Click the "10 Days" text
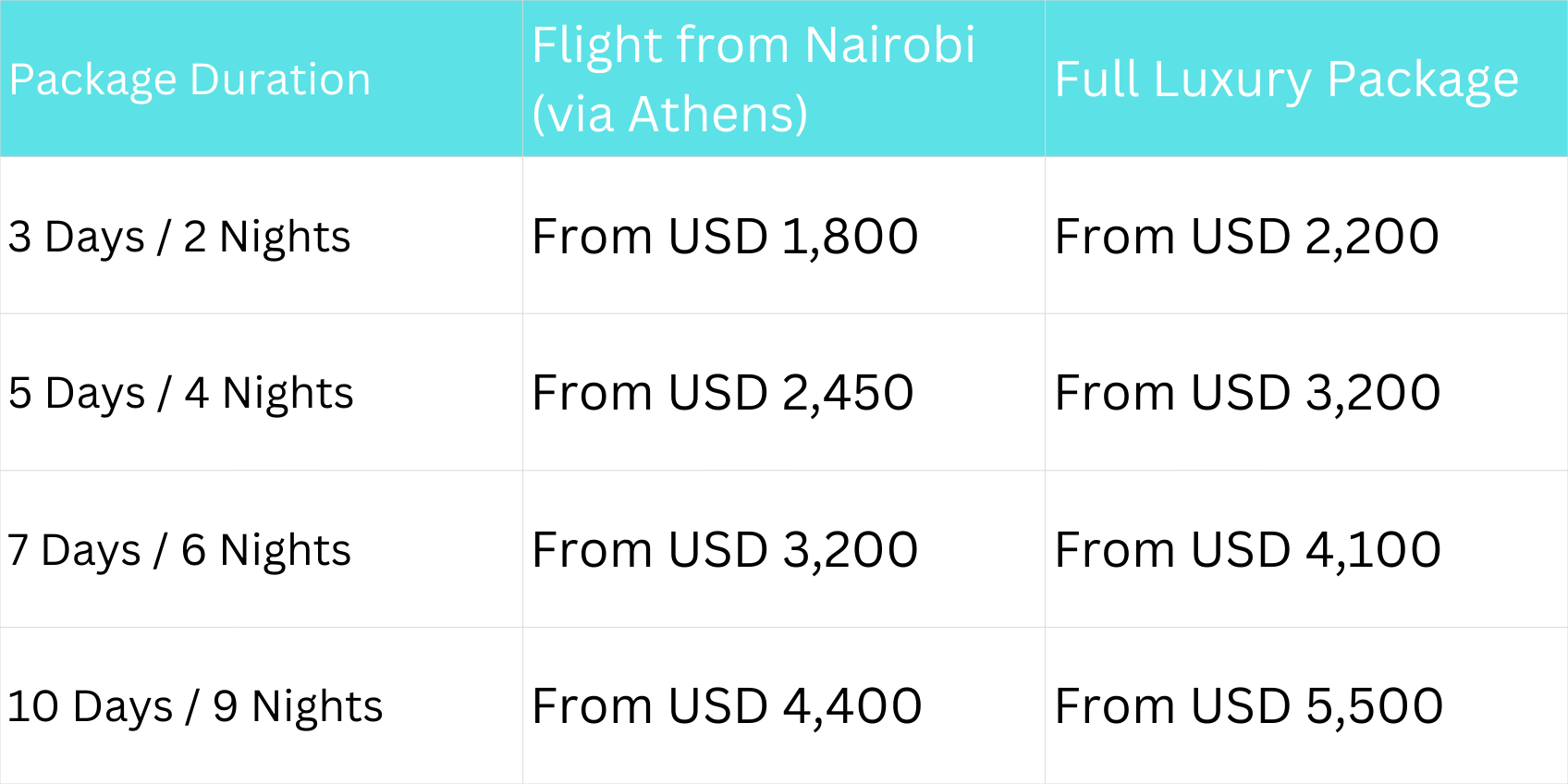The height and width of the screenshot is (784, 1568). click(90, 706)
